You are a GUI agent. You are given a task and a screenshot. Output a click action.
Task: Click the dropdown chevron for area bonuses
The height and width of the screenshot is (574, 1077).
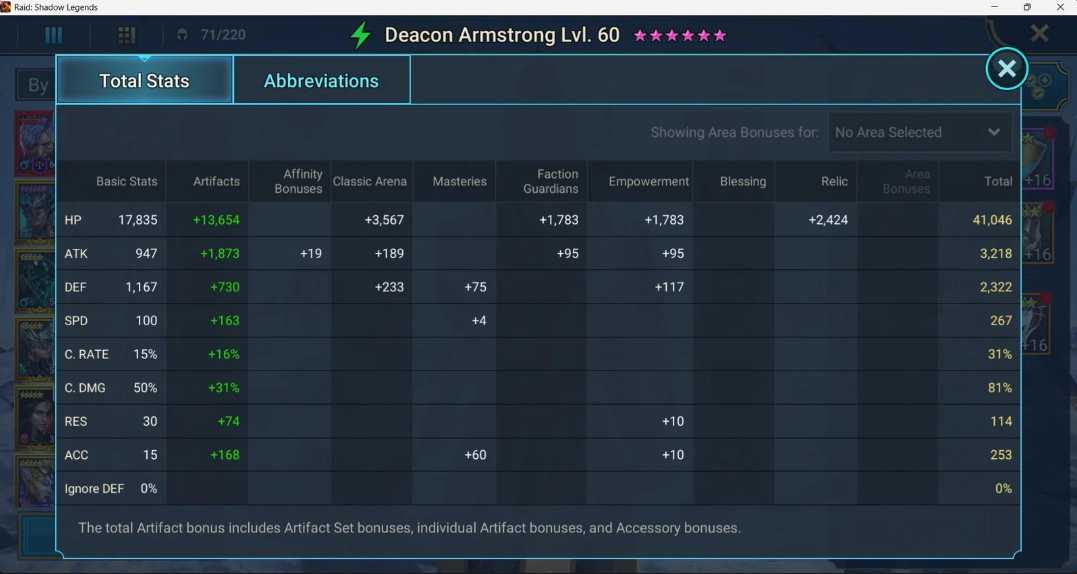(x=994, y=133)
